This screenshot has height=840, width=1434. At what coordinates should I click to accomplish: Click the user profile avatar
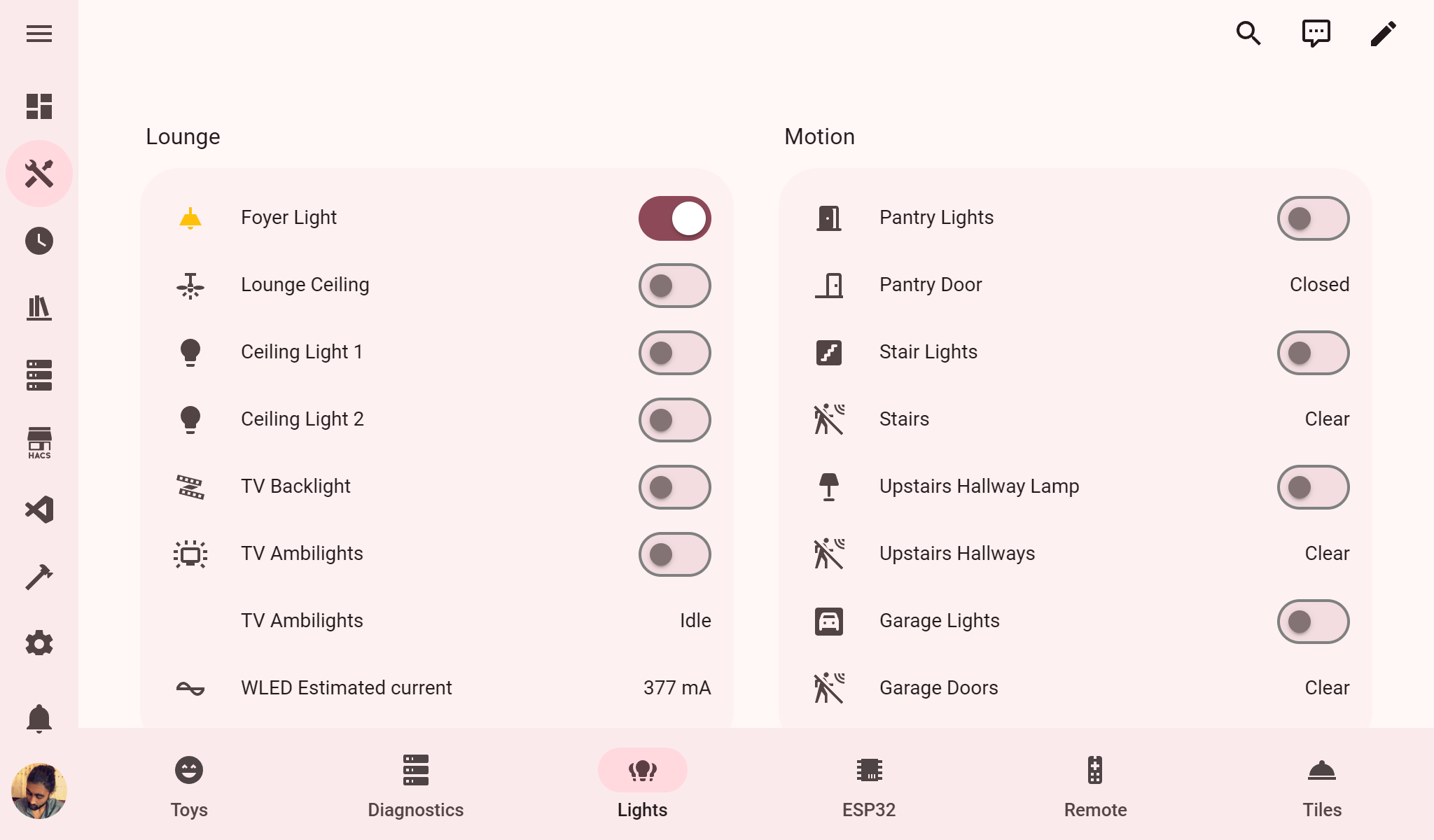click(39, 795)
